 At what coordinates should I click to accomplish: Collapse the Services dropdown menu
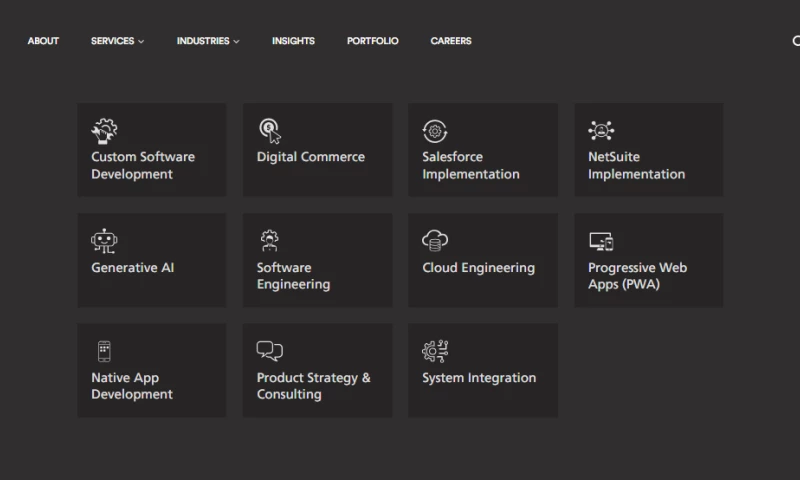[x=117, y=41]
